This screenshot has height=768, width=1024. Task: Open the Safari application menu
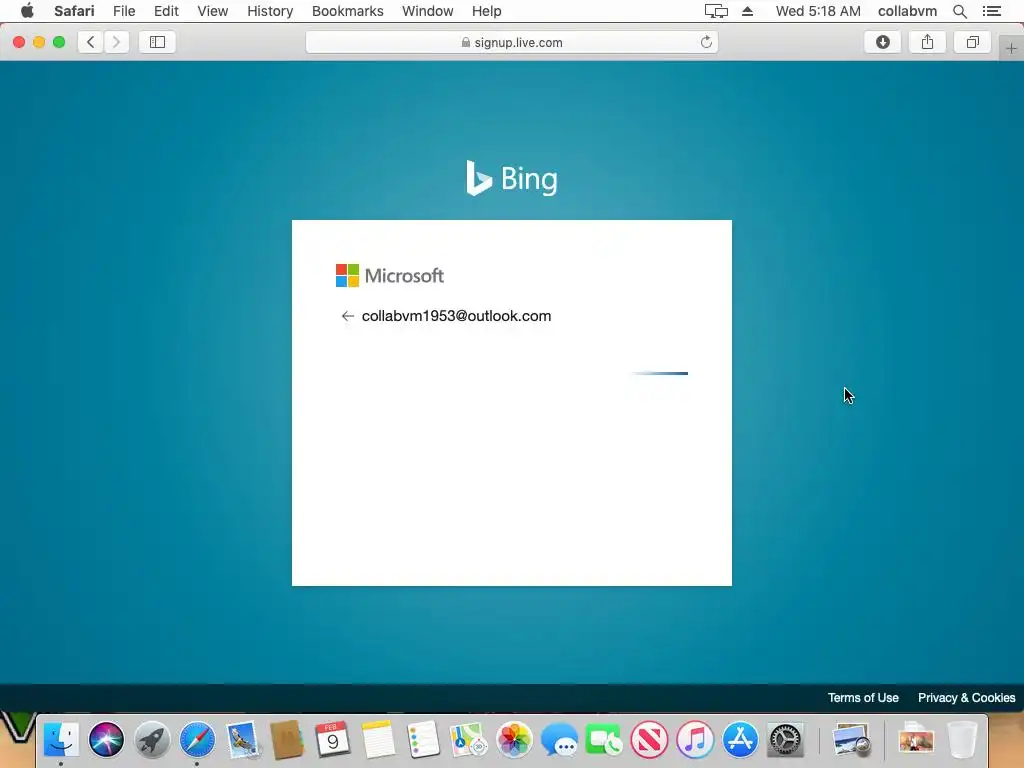(74, 11)
